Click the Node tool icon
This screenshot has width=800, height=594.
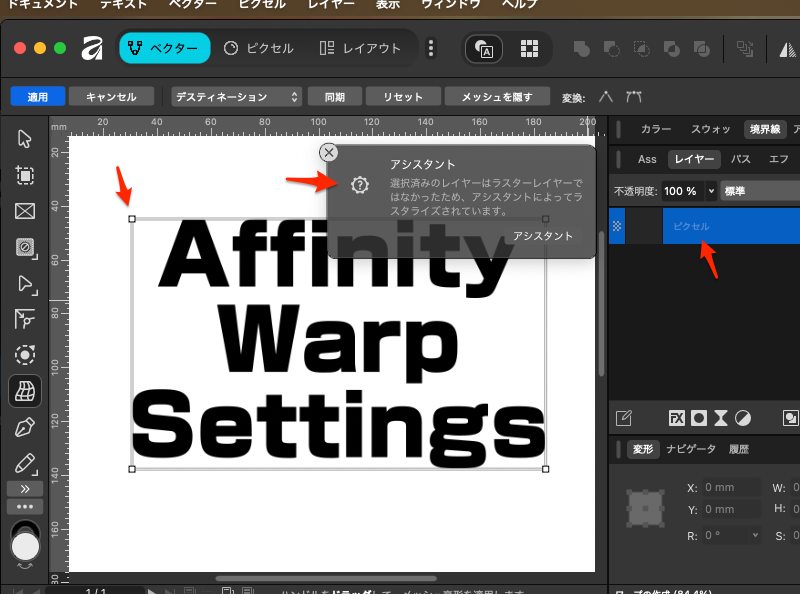[25, 283]
